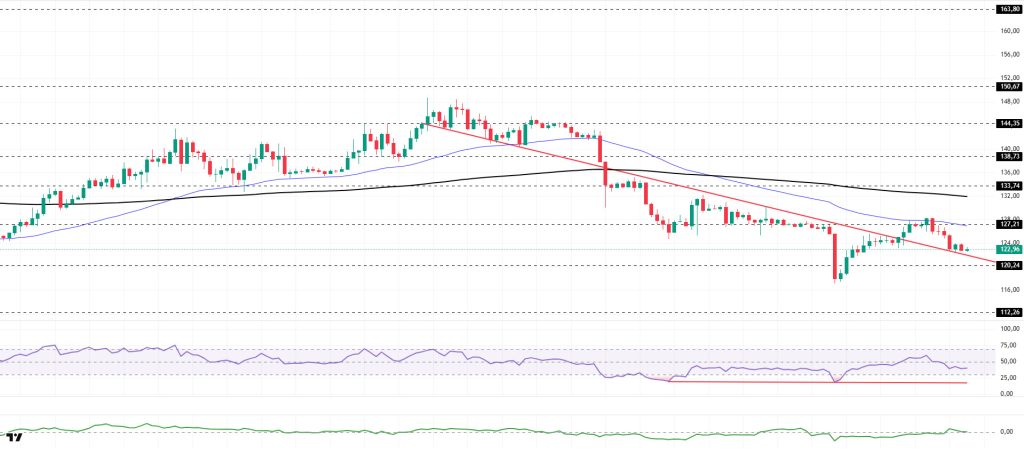Click the purple RSI indicator line
The height and width of the screenshot is (452, 1024).
coord(300,358)
